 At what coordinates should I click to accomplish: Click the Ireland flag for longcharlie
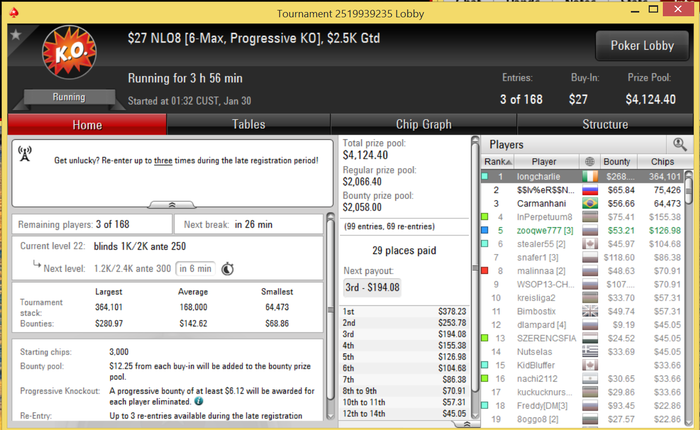point(590,176)
